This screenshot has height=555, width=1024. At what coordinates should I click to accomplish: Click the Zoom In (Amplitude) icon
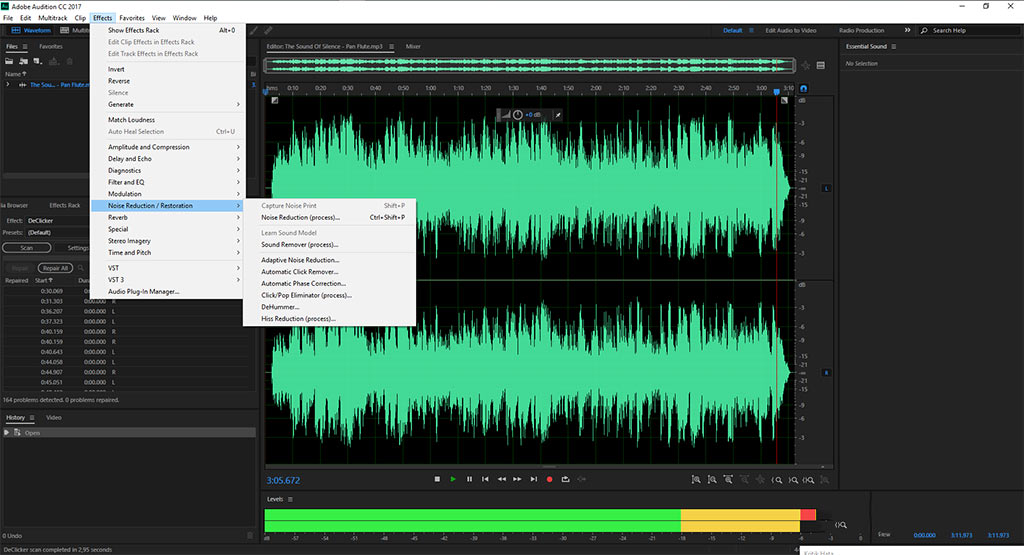coord(696,480)
